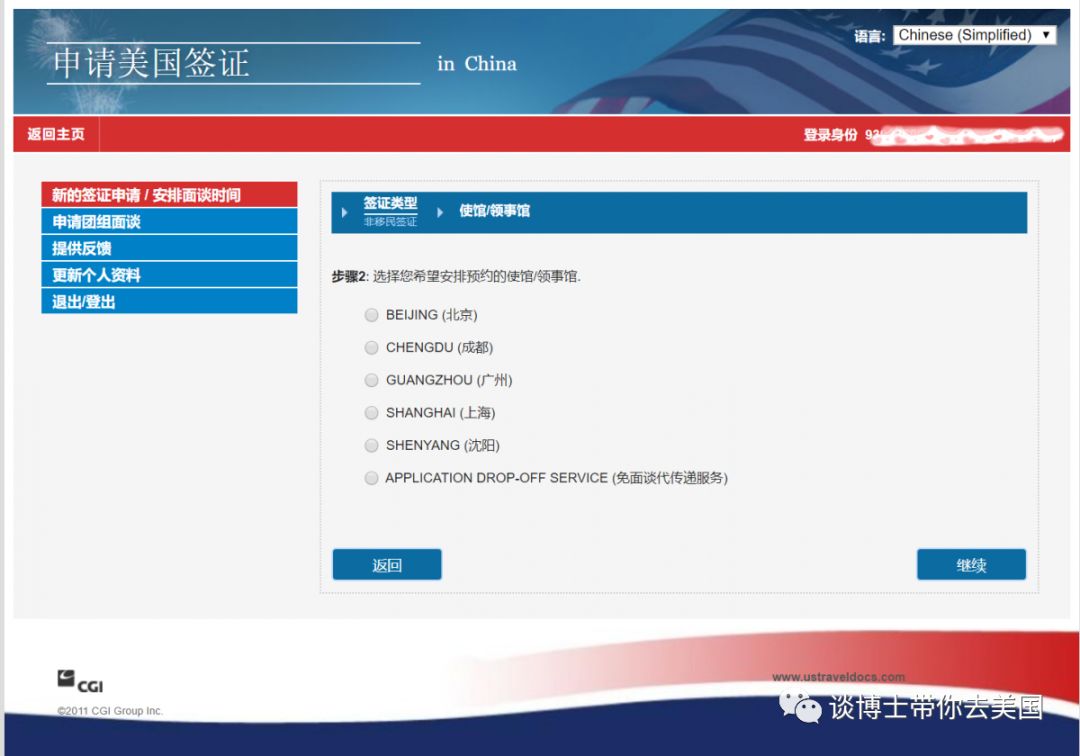1080x756 pixels.
Task: Open the 语言 language dropdown
Action: (985, 34)
